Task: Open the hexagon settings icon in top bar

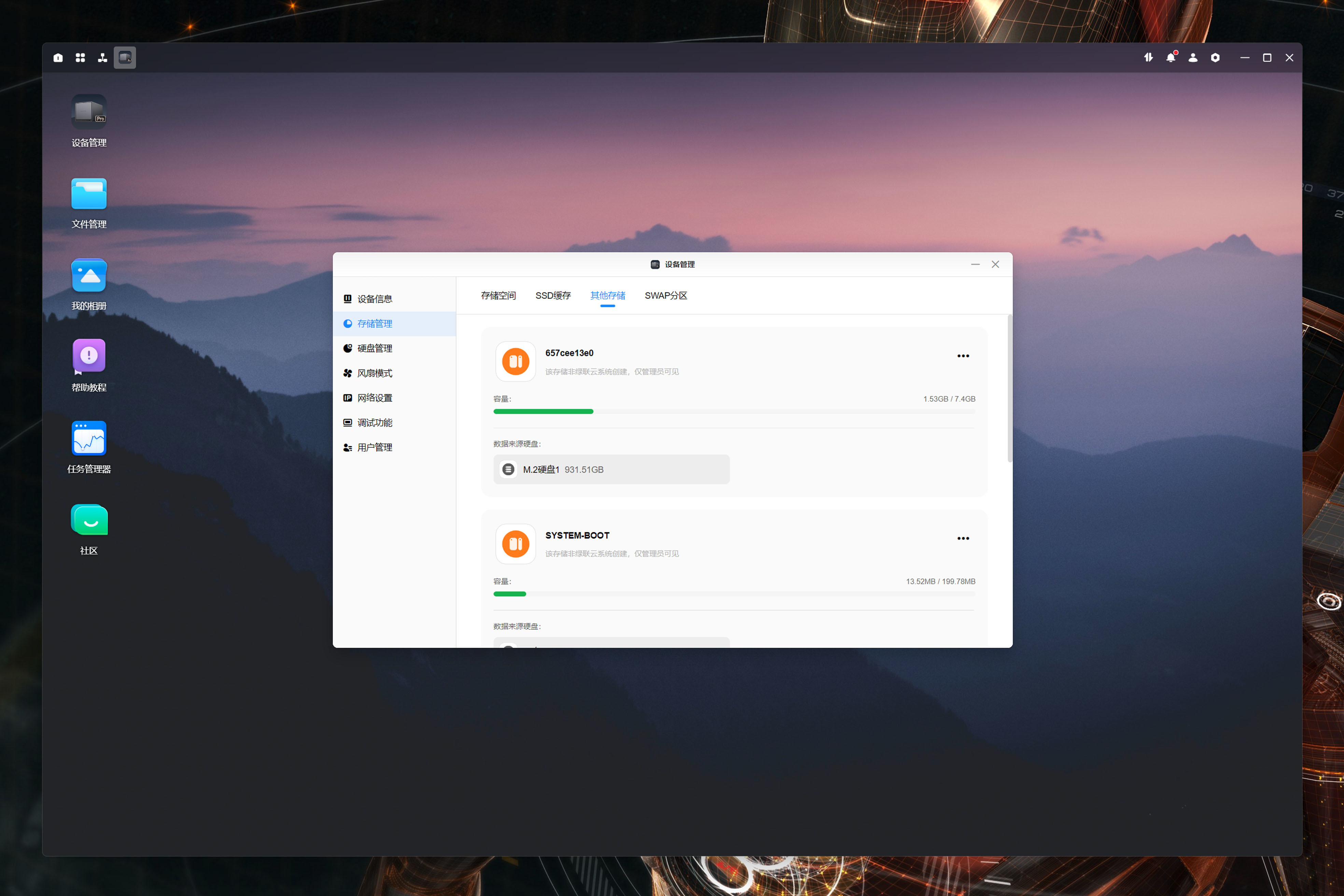Action: click(x=1215, y=58)
